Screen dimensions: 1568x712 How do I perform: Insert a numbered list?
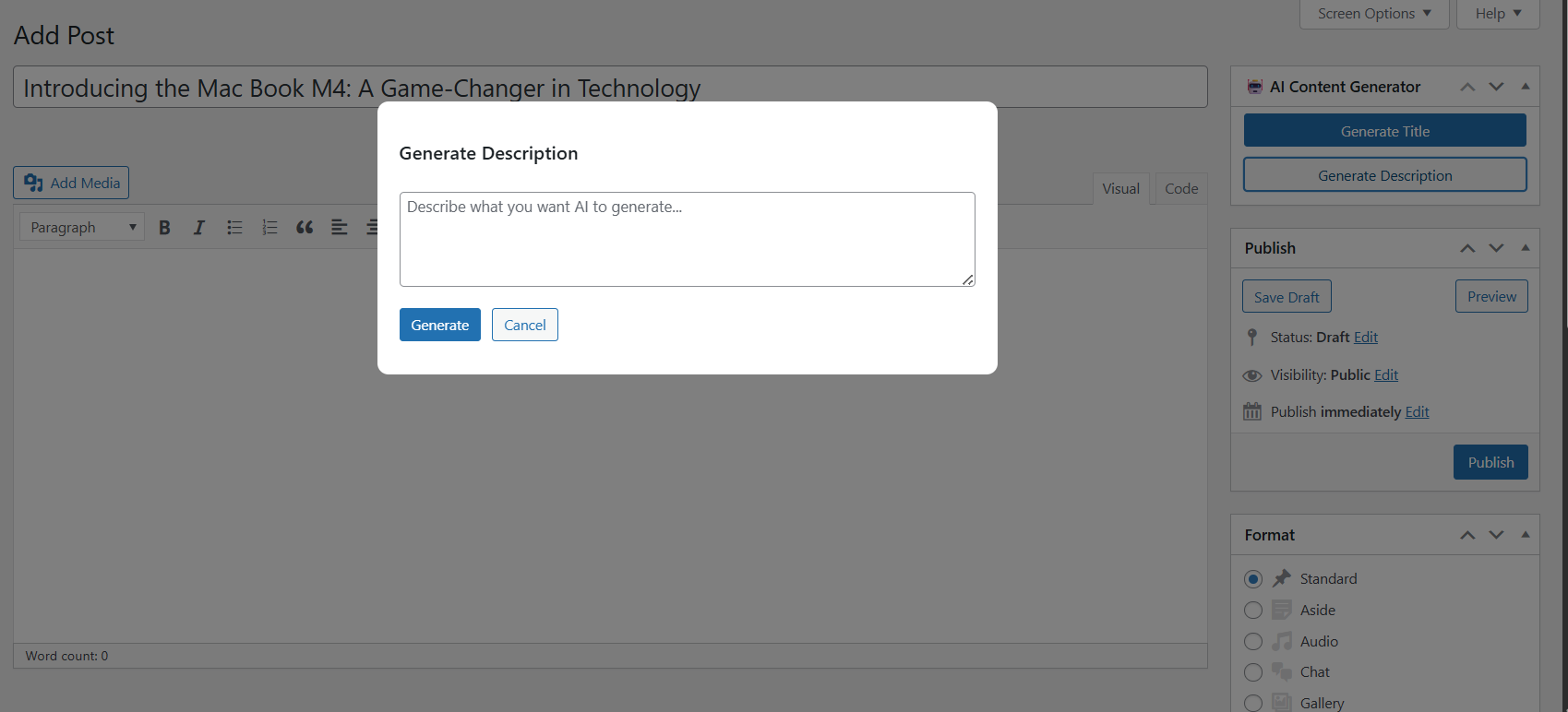(x=269, y=228)
